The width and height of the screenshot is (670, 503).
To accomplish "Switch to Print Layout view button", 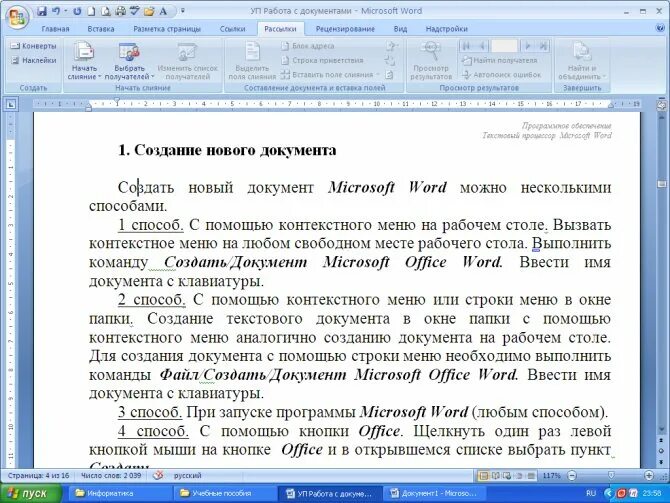I will (x=484, y=476).
